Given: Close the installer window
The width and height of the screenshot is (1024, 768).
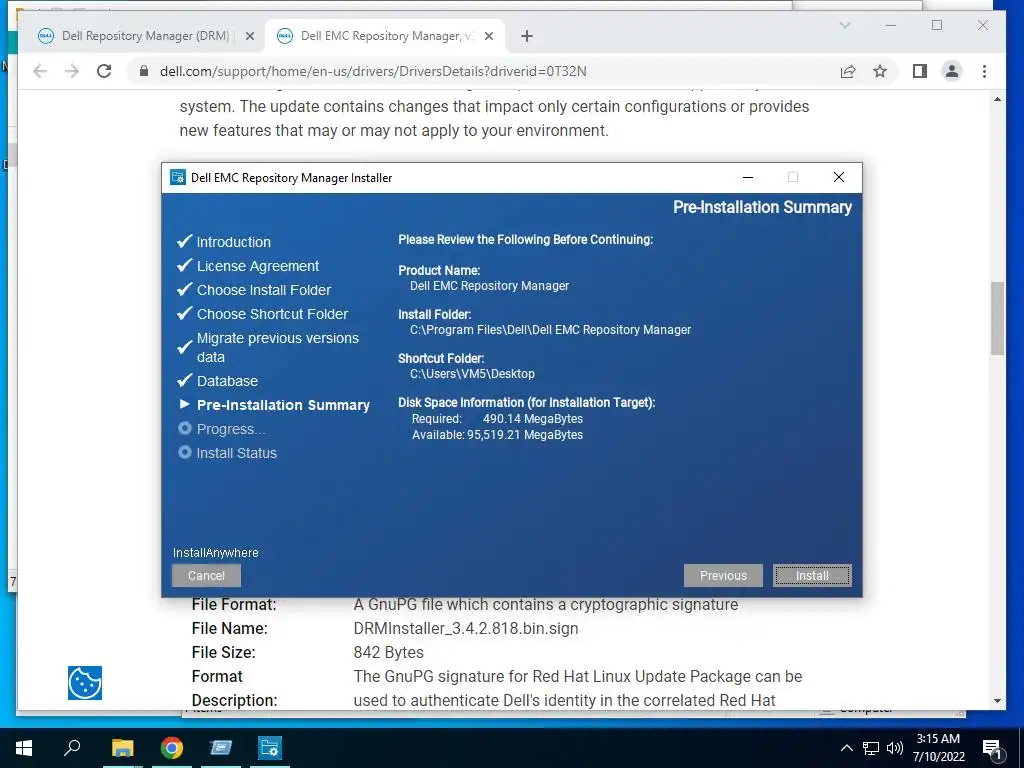Looking at the screenshot, I should pos(839,178).
